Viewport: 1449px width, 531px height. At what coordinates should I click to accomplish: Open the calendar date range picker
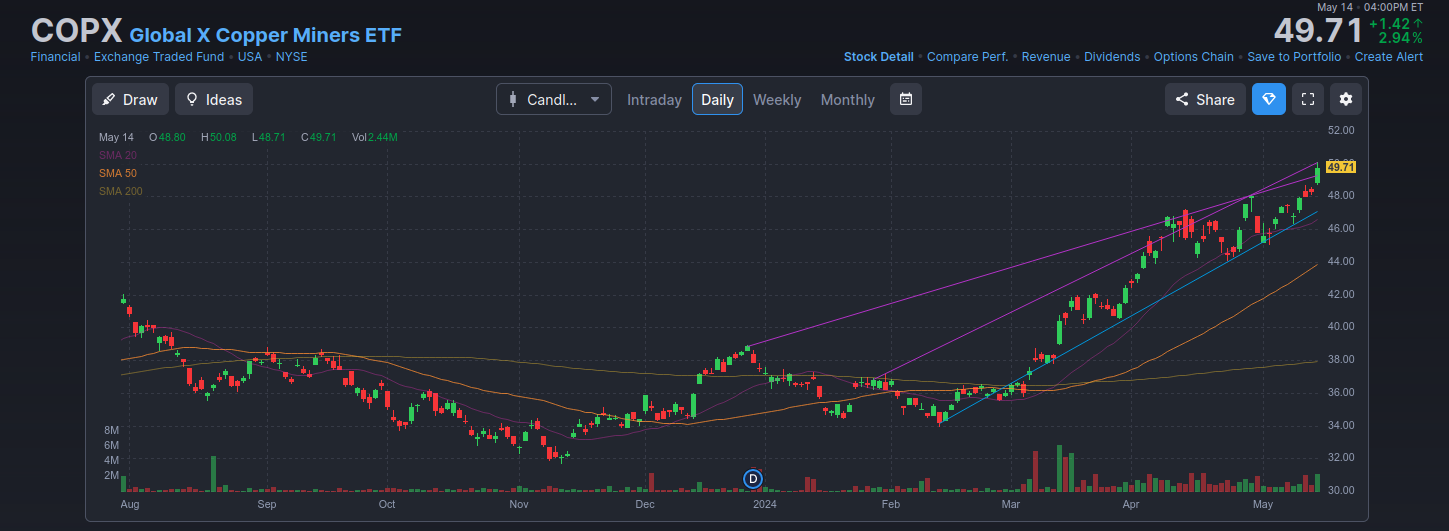905,100
